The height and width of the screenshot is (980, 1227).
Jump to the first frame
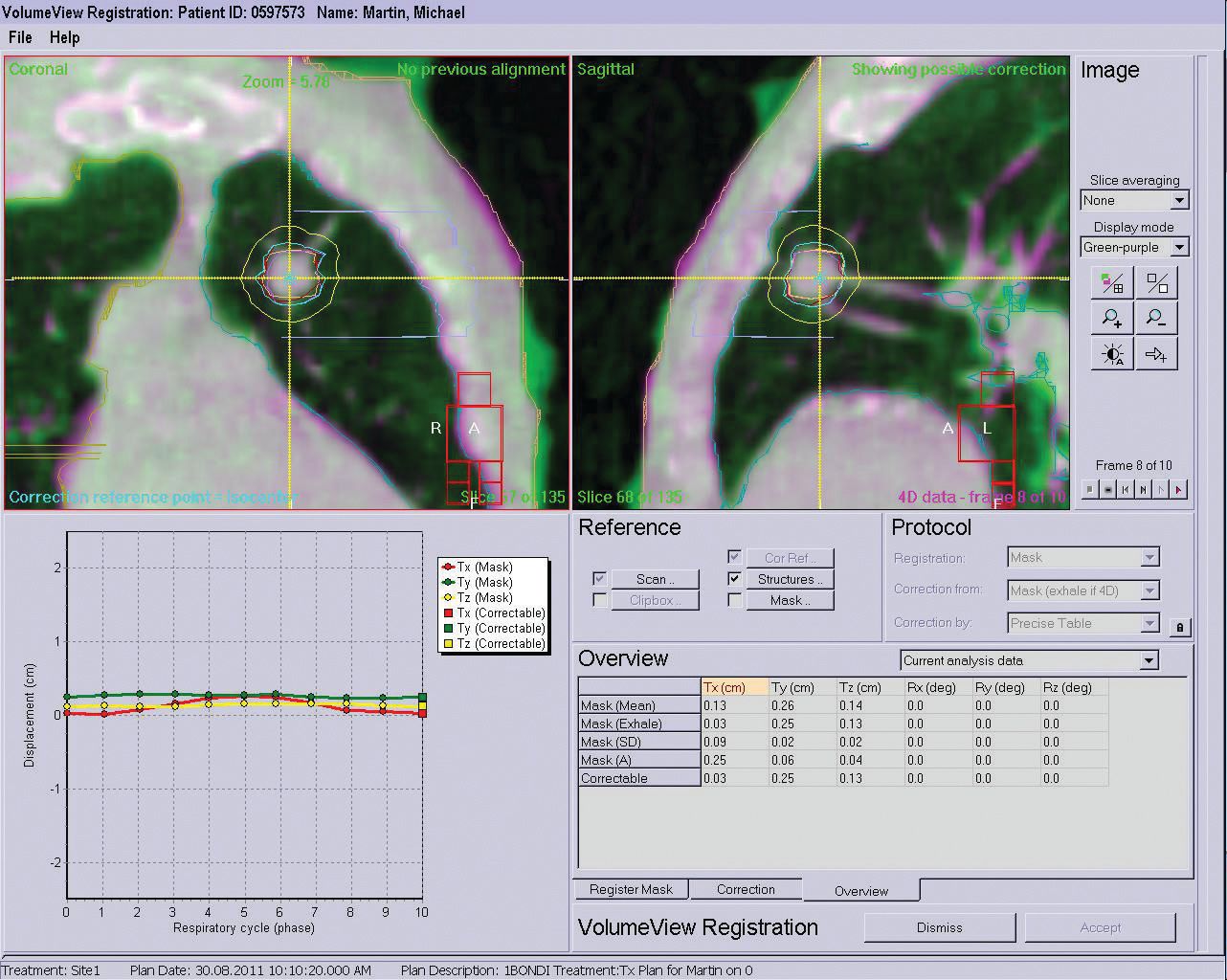point(1126,489)
